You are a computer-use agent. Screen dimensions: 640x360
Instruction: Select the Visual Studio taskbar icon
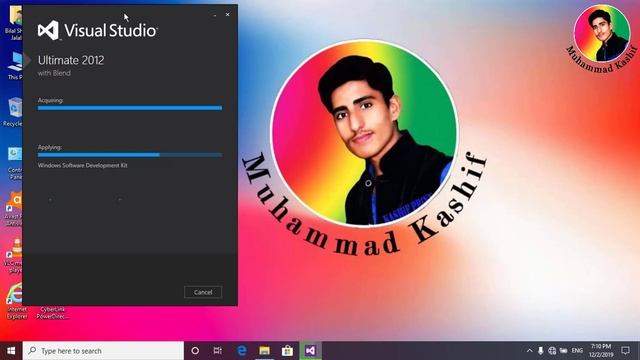coord(310,351)
